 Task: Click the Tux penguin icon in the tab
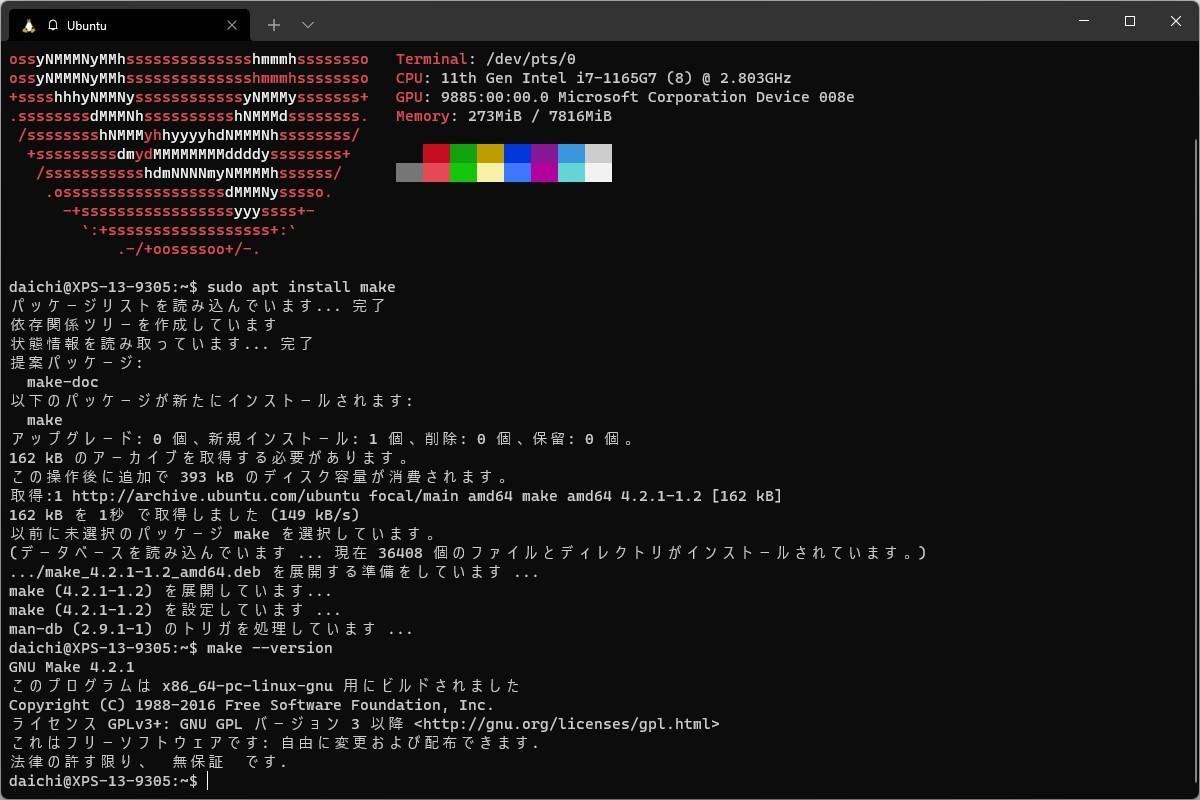[x=29, y=25]
